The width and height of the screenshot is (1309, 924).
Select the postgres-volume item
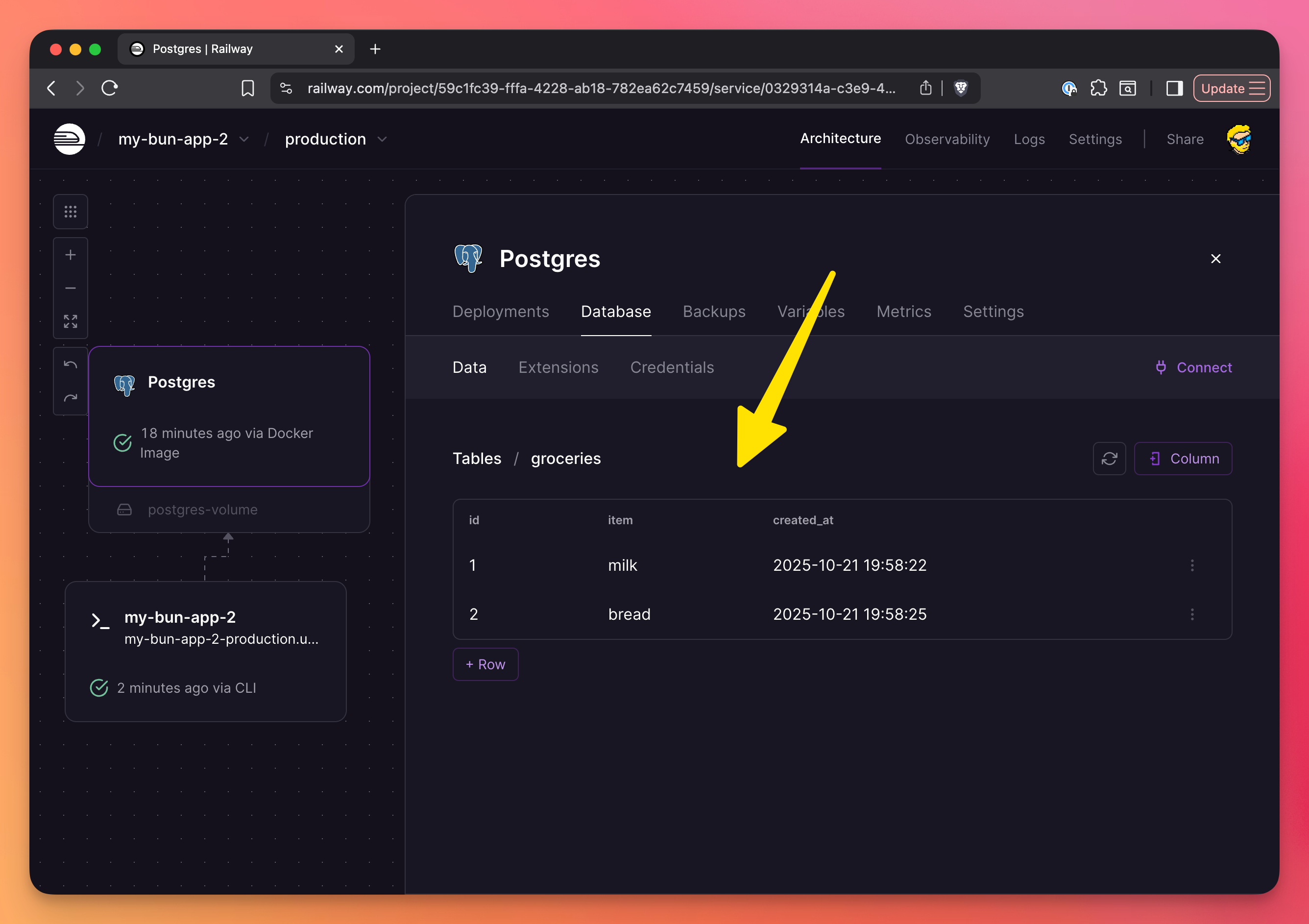click(x=202, y=509)
